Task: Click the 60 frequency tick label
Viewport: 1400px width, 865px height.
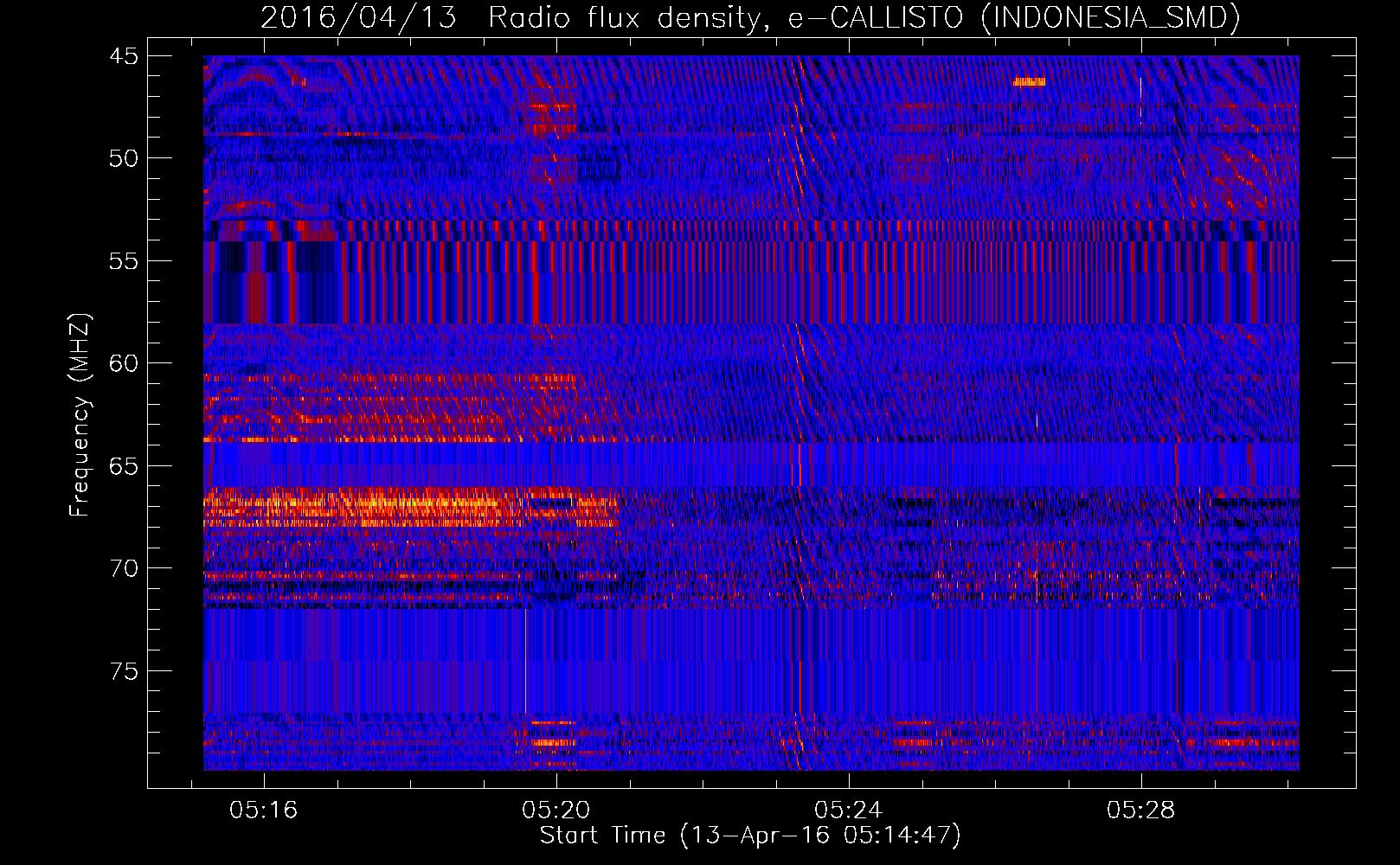Action: pyautogui.click(x=124, y=363)
